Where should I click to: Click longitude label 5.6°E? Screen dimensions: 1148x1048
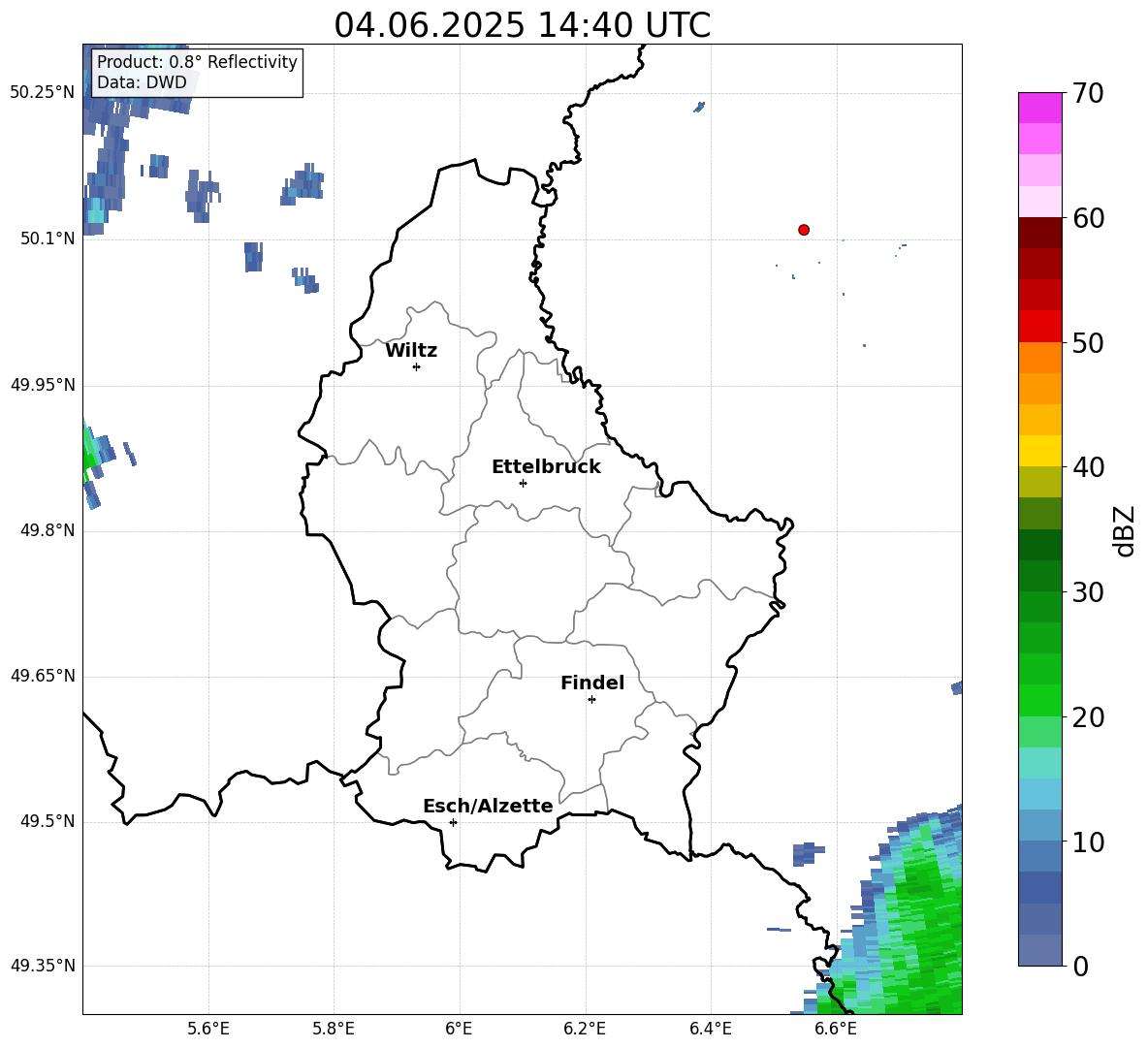[x=208, y=1029]
